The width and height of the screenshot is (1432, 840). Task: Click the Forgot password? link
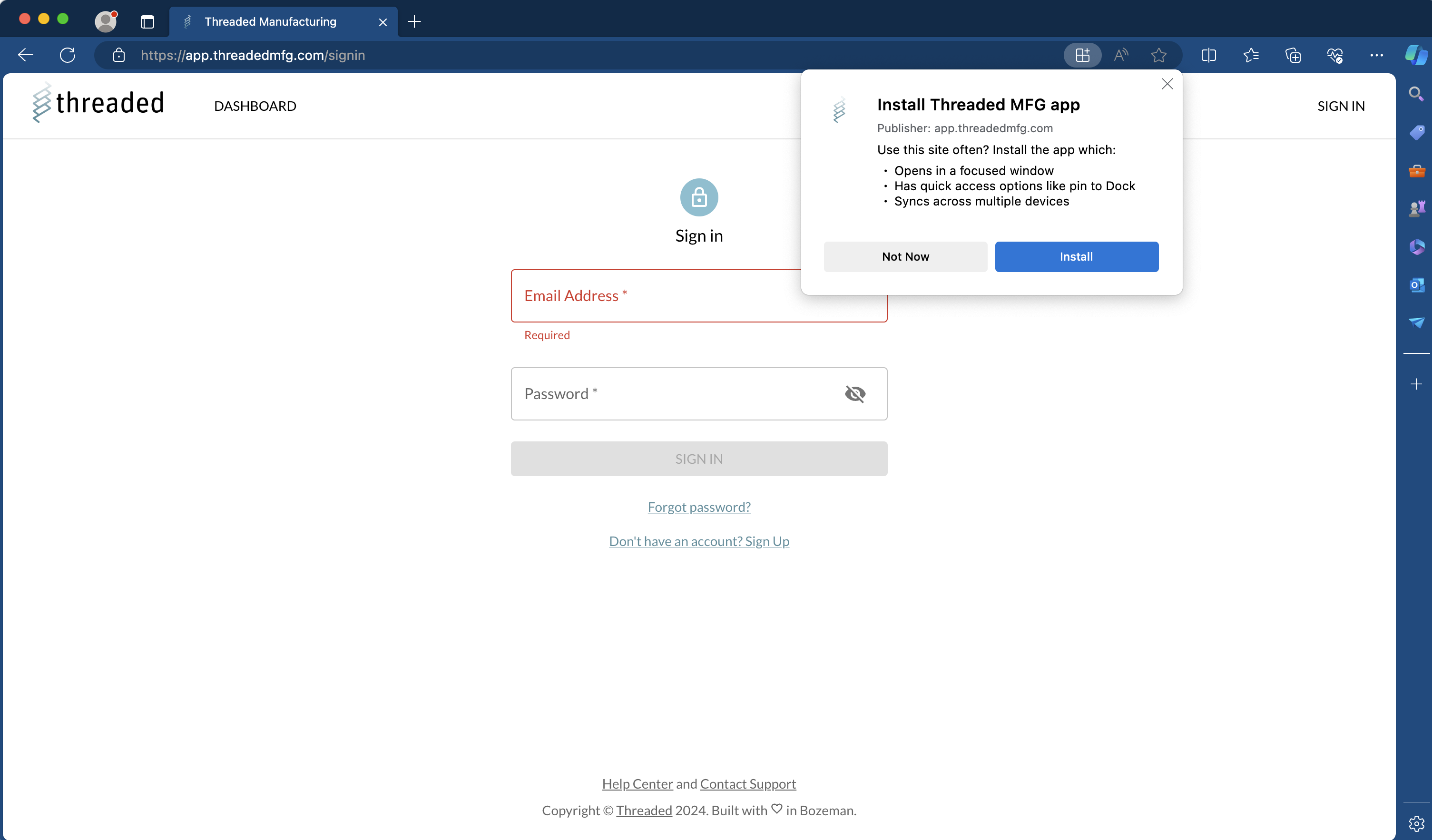699,506
